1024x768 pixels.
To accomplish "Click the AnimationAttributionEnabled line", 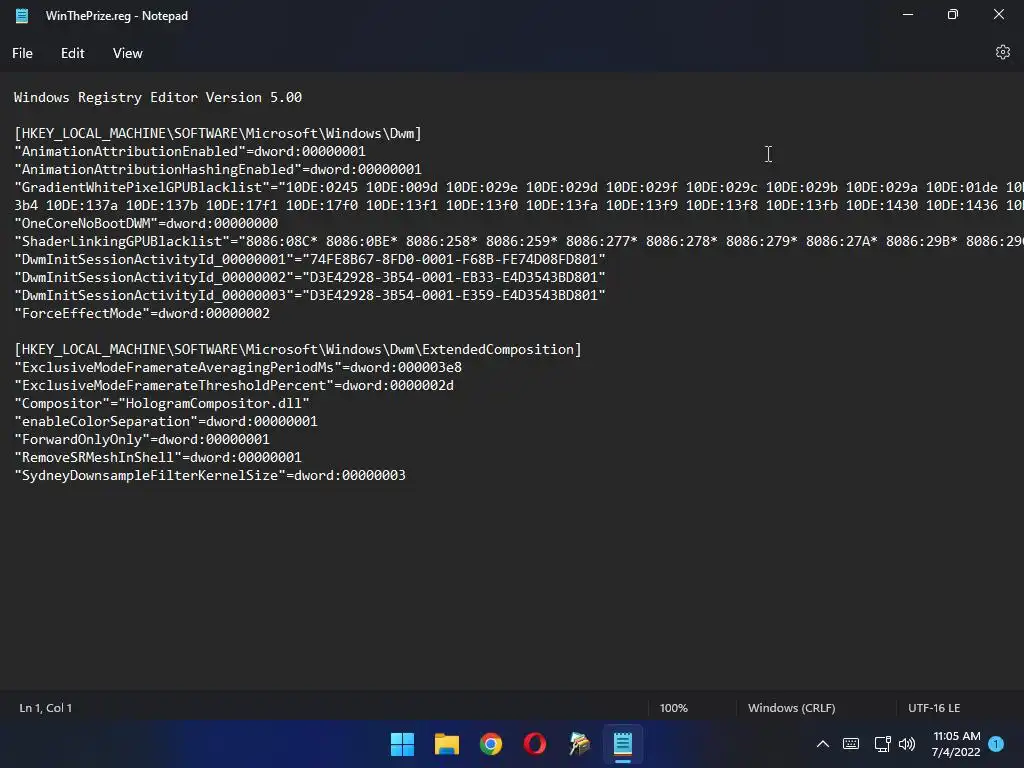I will click(190, 152).
